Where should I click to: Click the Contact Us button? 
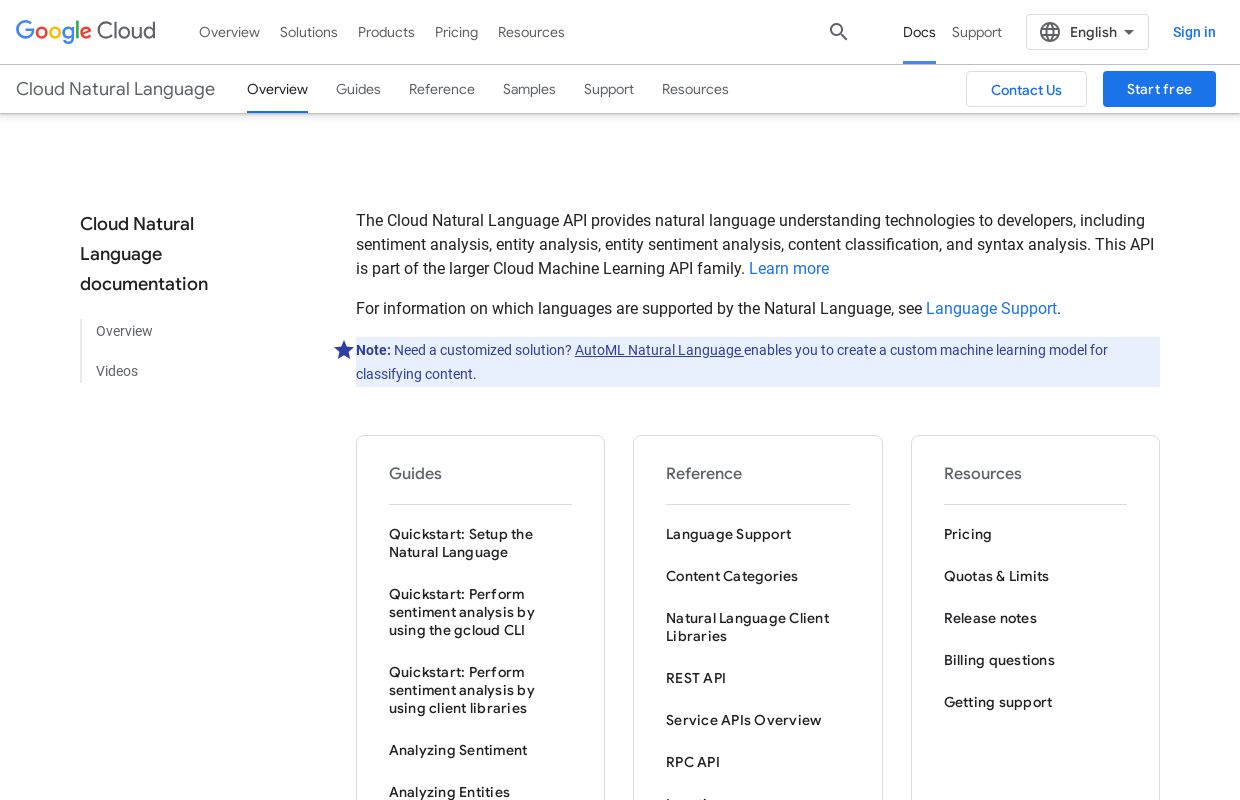click(x=1026, y=89)
